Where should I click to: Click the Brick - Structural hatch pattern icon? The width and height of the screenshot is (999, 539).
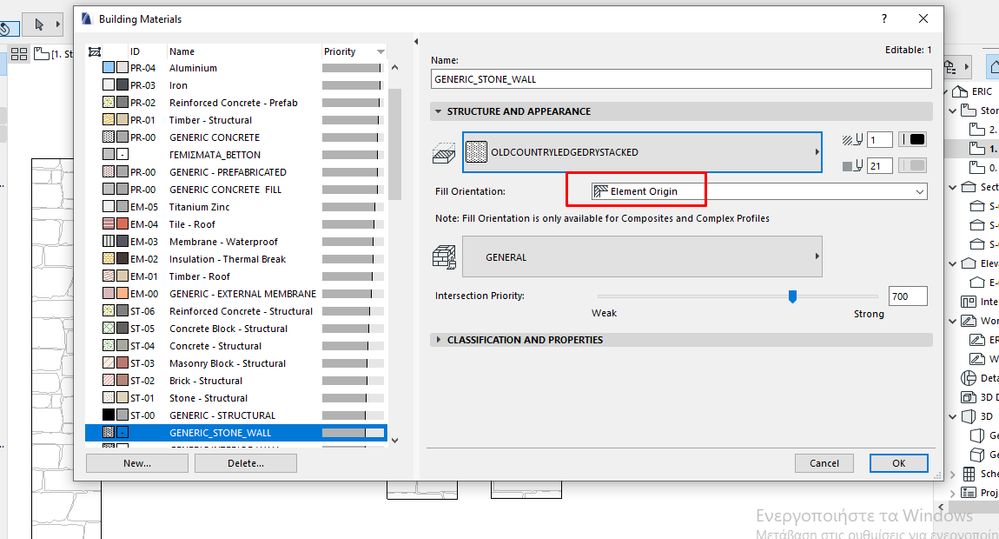click(x=109, y=380)
